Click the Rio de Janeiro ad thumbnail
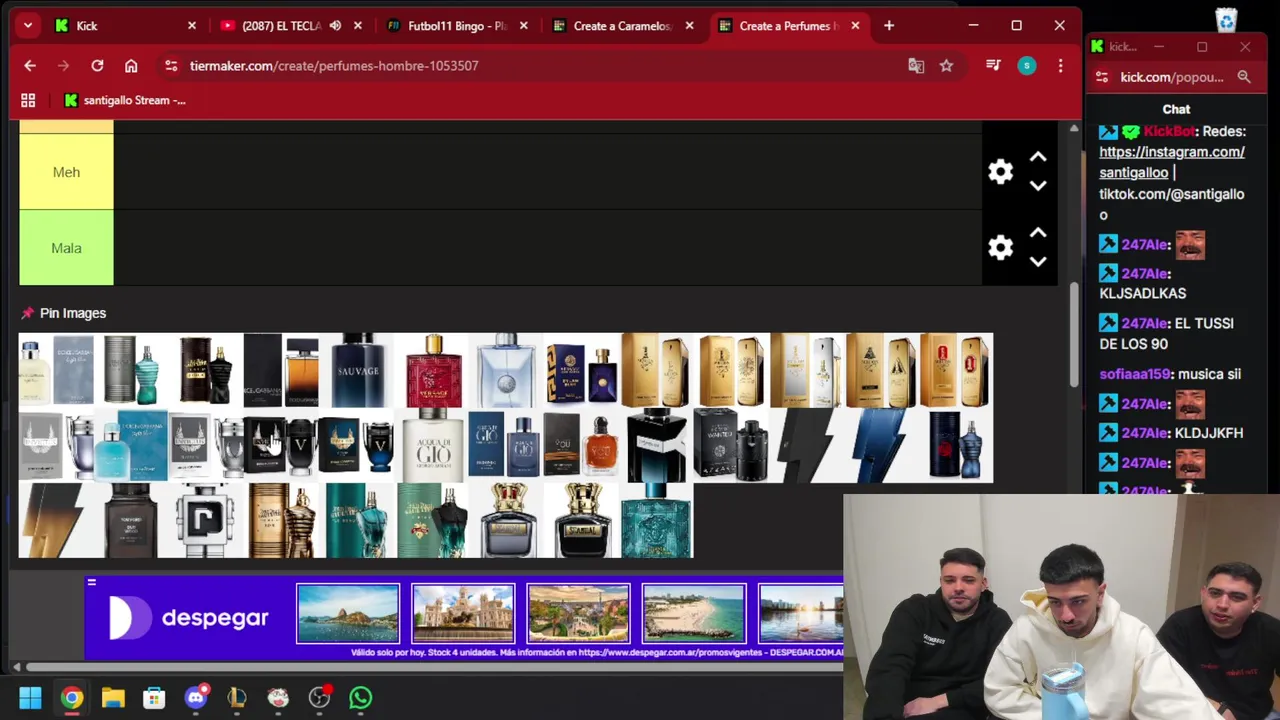Screen dimensions: 1280x720 pyautogui.click(x=348, y=613)
